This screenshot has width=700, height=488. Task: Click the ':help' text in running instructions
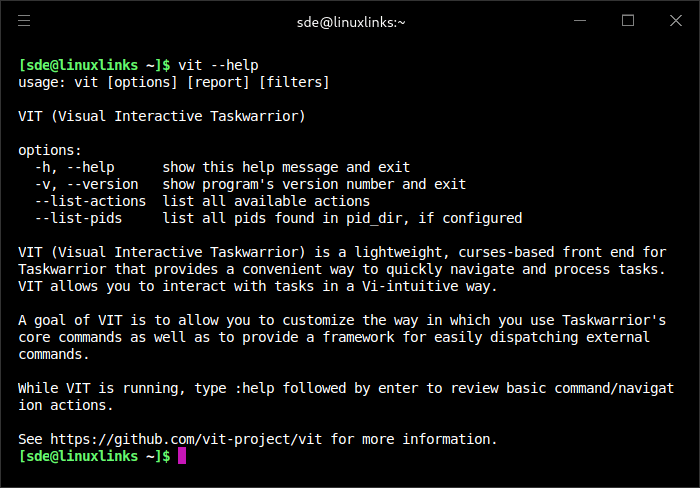(x=254, y=388)
